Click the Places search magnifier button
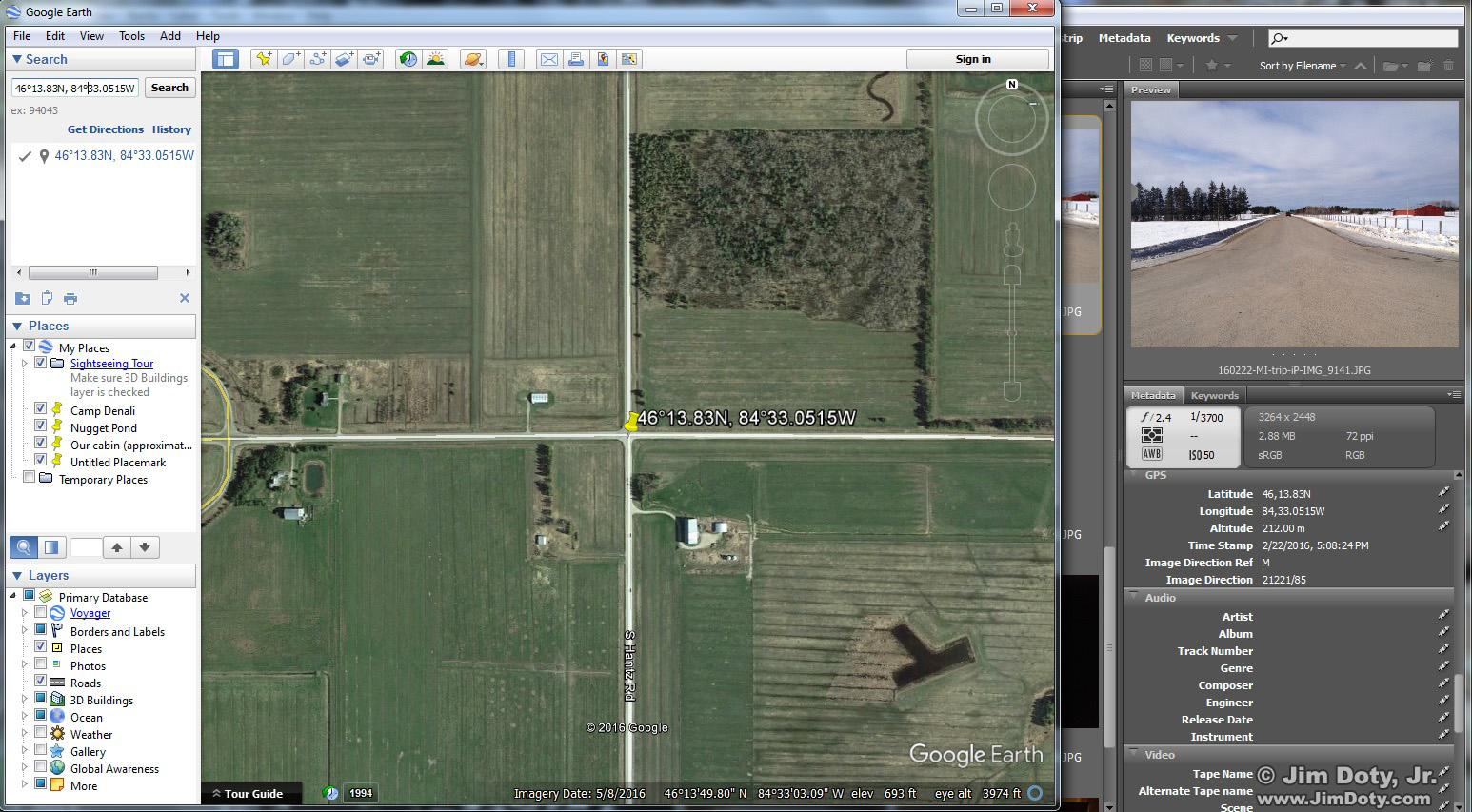 click(25, 547)
